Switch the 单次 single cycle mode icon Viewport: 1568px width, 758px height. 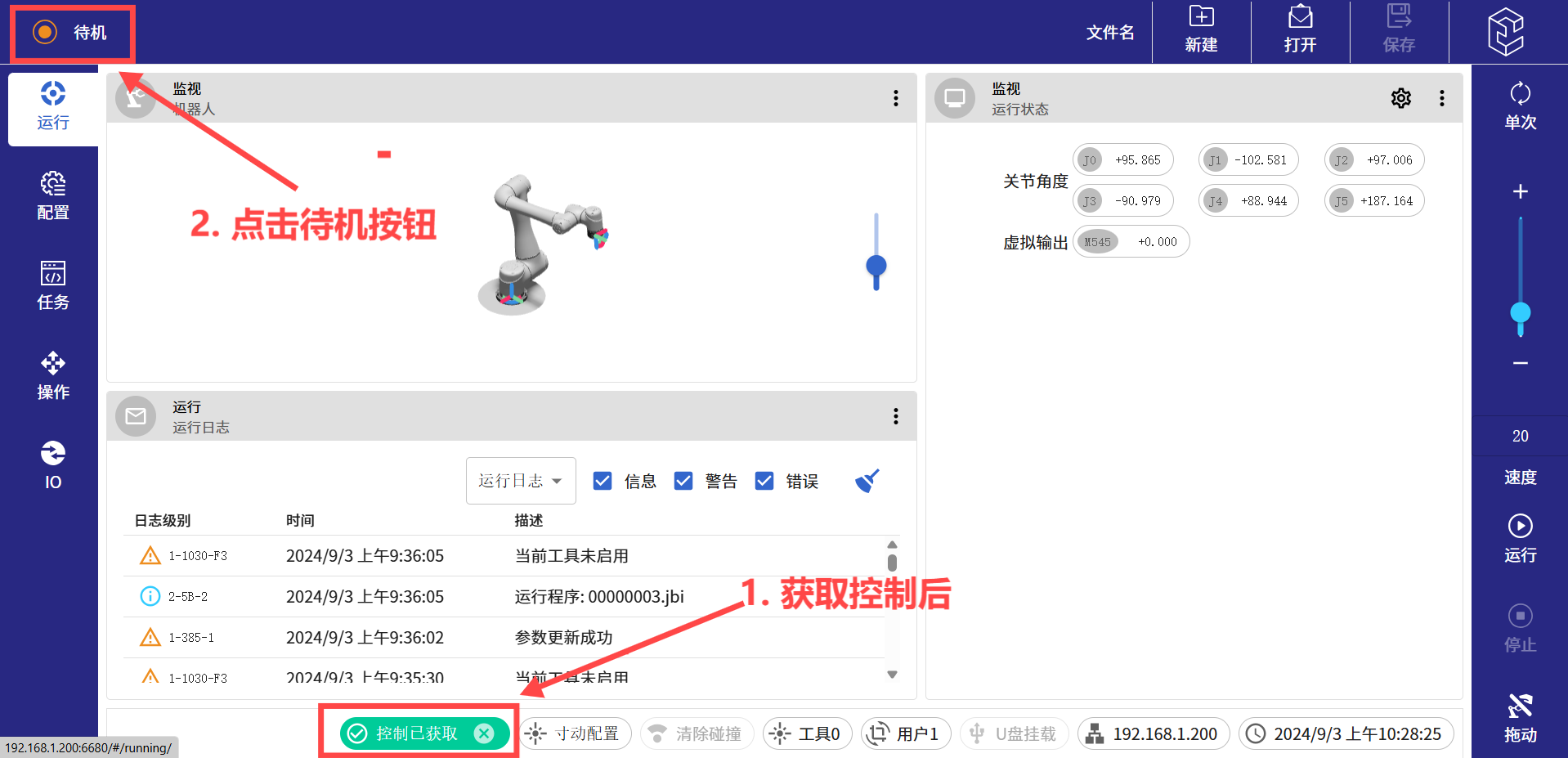(1520, 105)
